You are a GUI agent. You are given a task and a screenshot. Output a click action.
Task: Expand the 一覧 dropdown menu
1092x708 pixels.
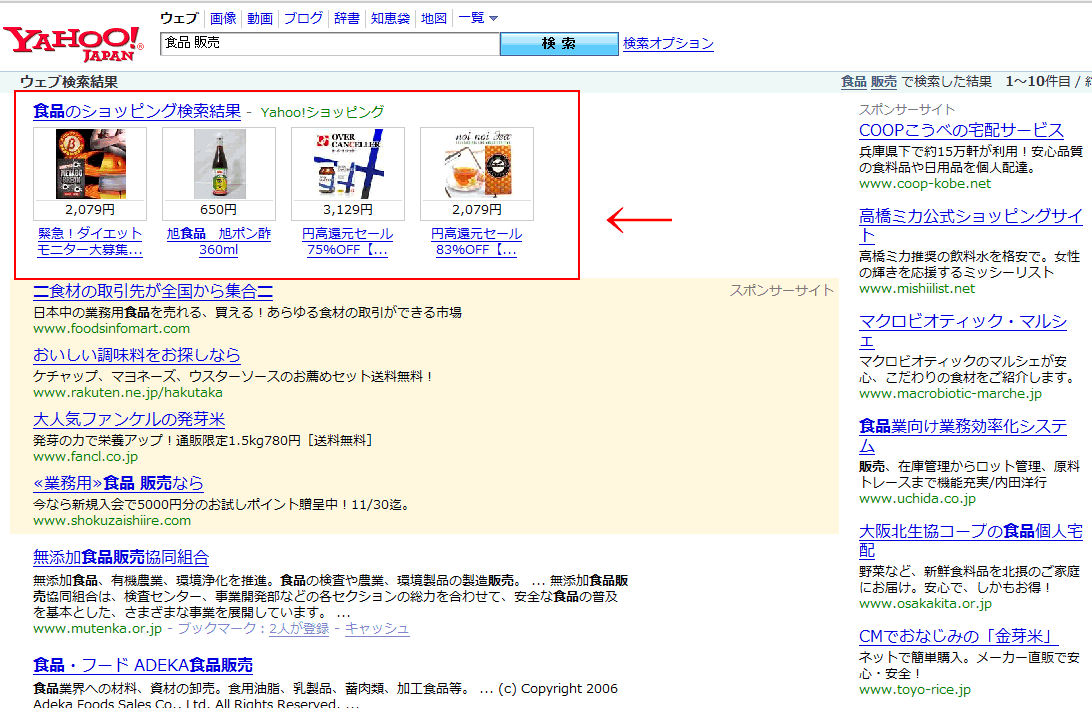click(478, 18)
